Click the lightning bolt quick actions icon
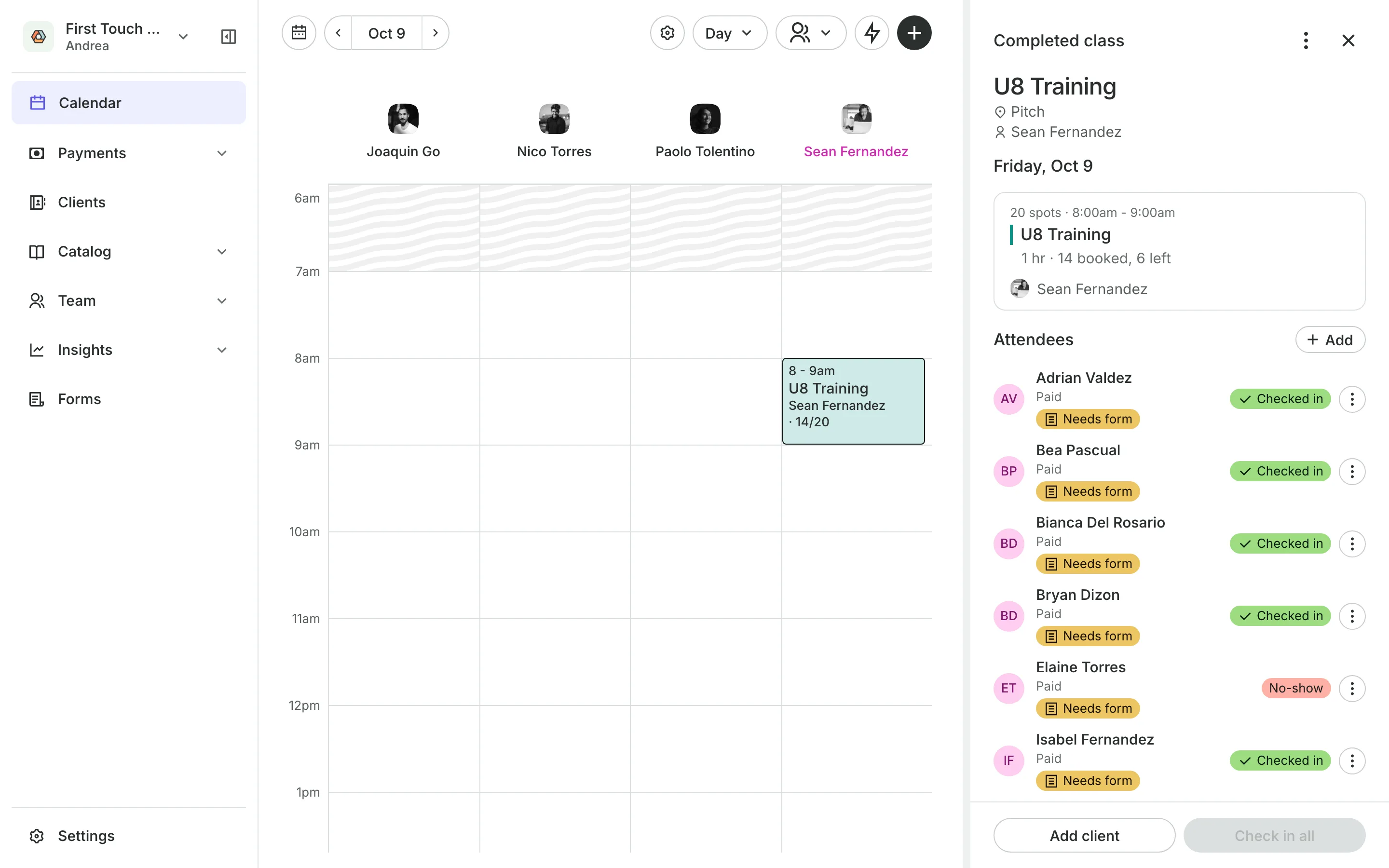The height and width of the screenshot is (868, 1389). pyautogui.click(x=872, y=33)
